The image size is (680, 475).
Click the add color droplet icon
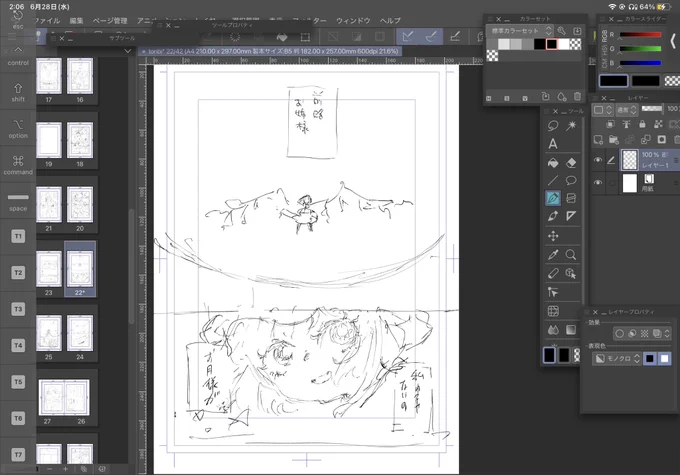(562, 96)
